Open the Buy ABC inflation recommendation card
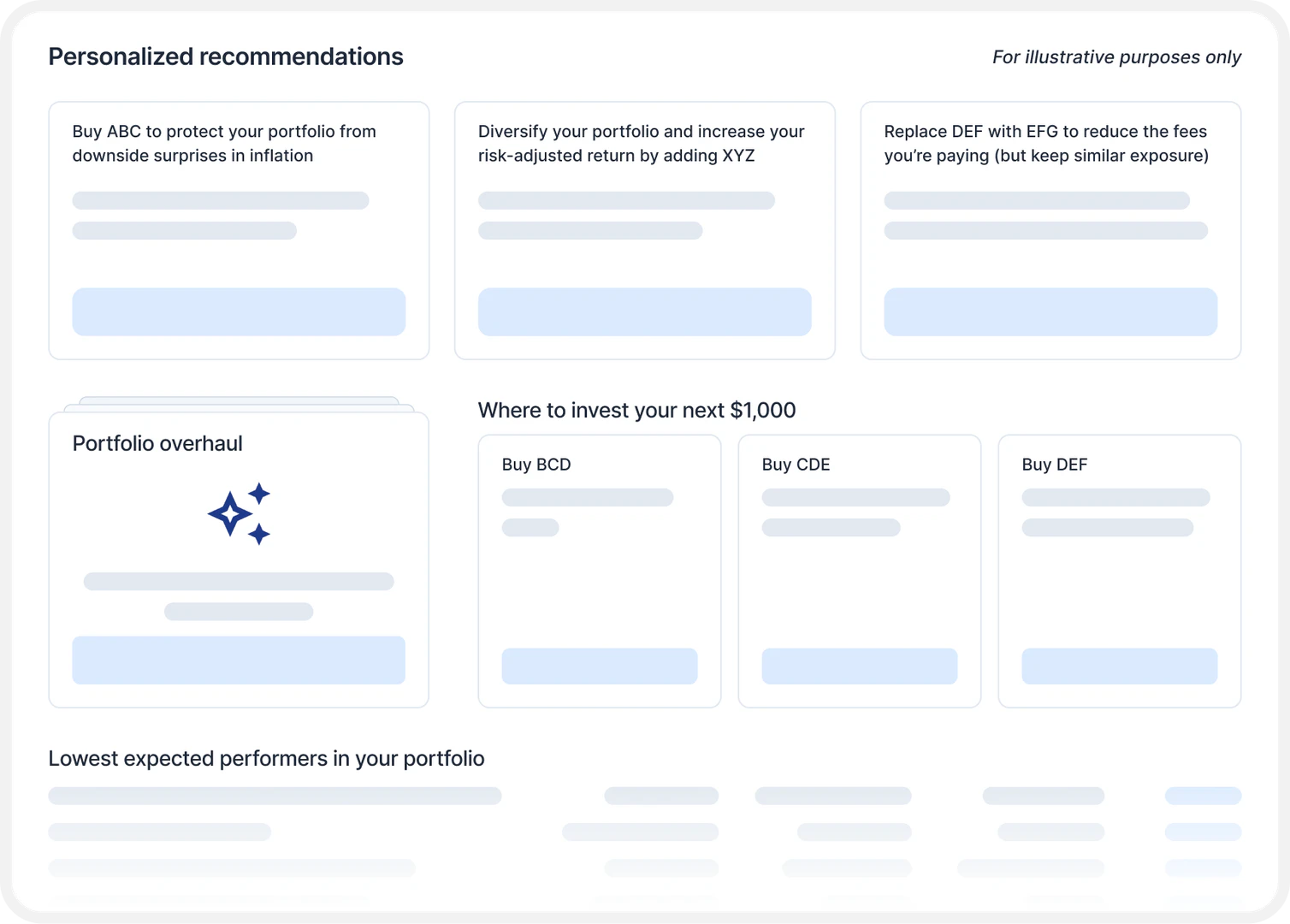 coord(239,229)
